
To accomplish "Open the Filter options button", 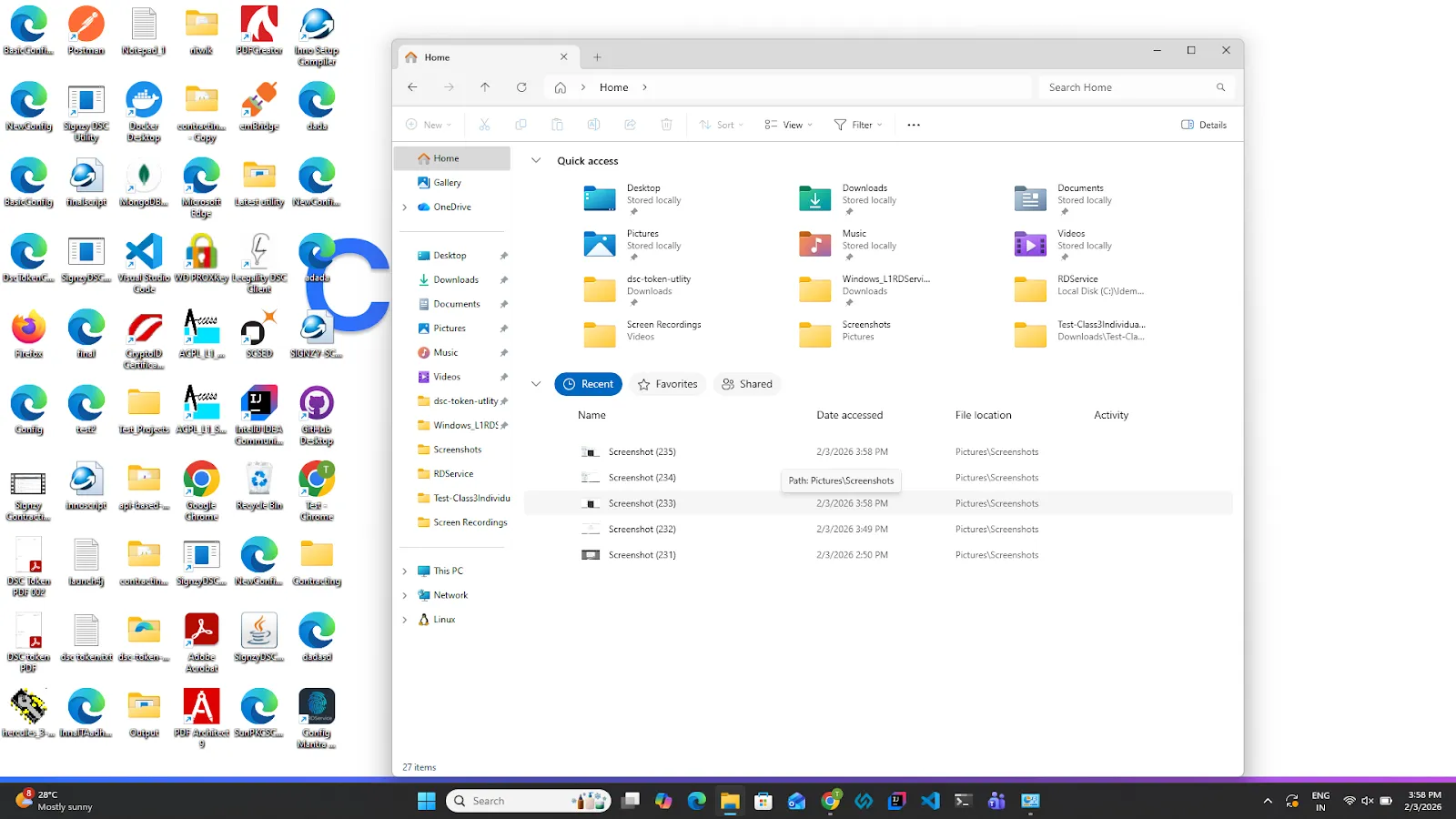I will pyautogui.click(x=858, y=125).
